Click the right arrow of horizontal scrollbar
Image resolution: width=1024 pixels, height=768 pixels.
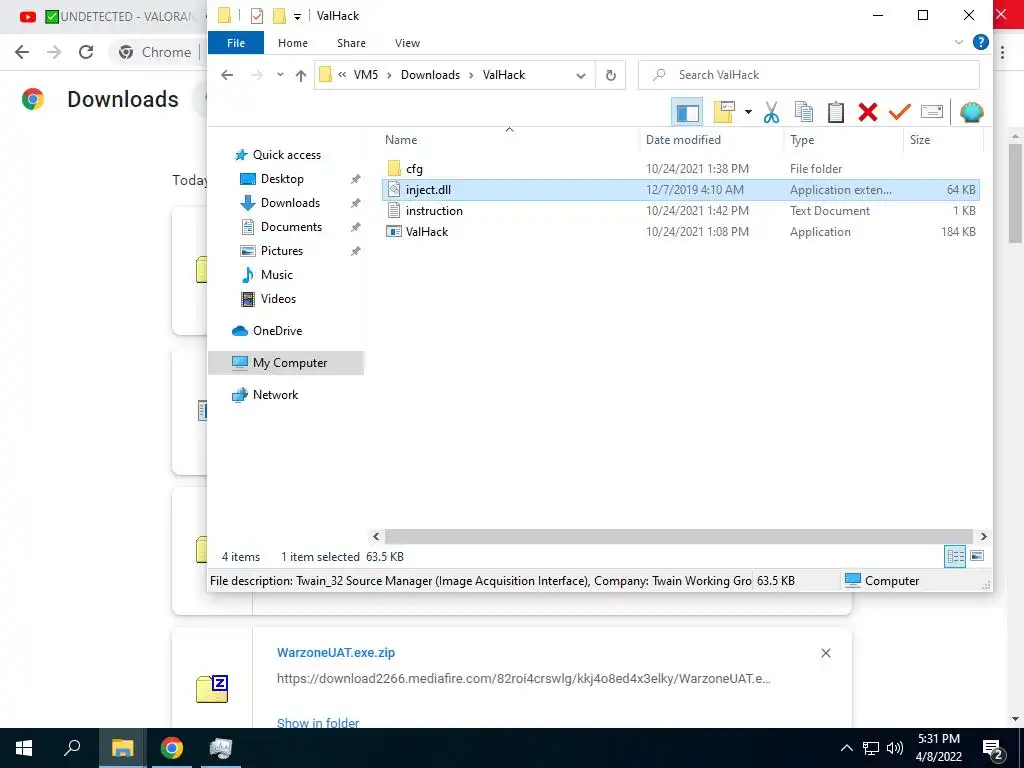pos(983,536)
